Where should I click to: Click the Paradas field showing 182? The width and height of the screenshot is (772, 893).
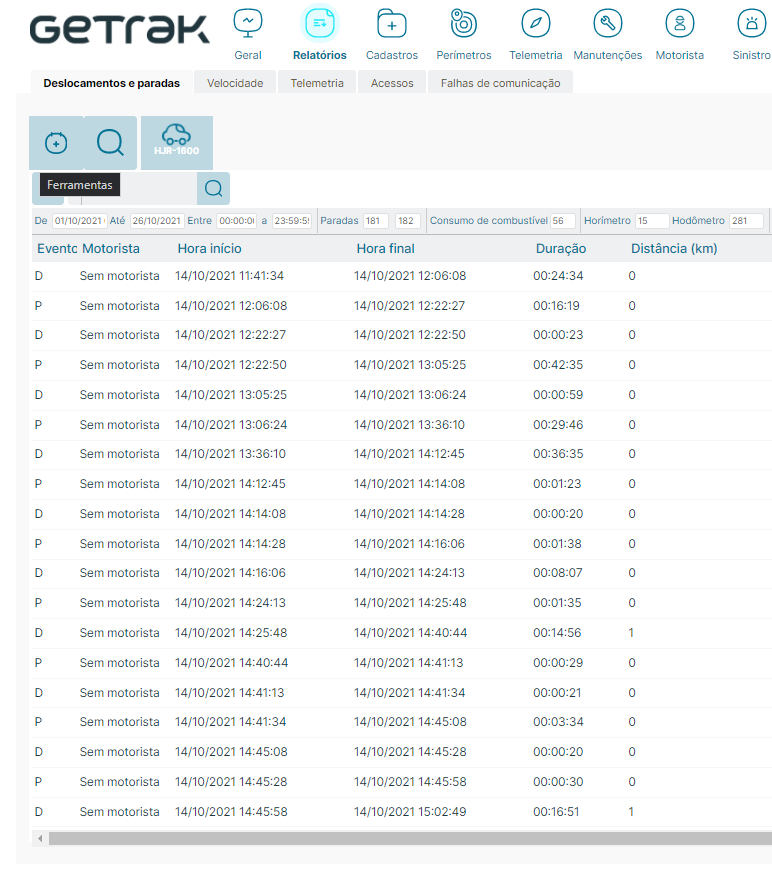(408, 221)
